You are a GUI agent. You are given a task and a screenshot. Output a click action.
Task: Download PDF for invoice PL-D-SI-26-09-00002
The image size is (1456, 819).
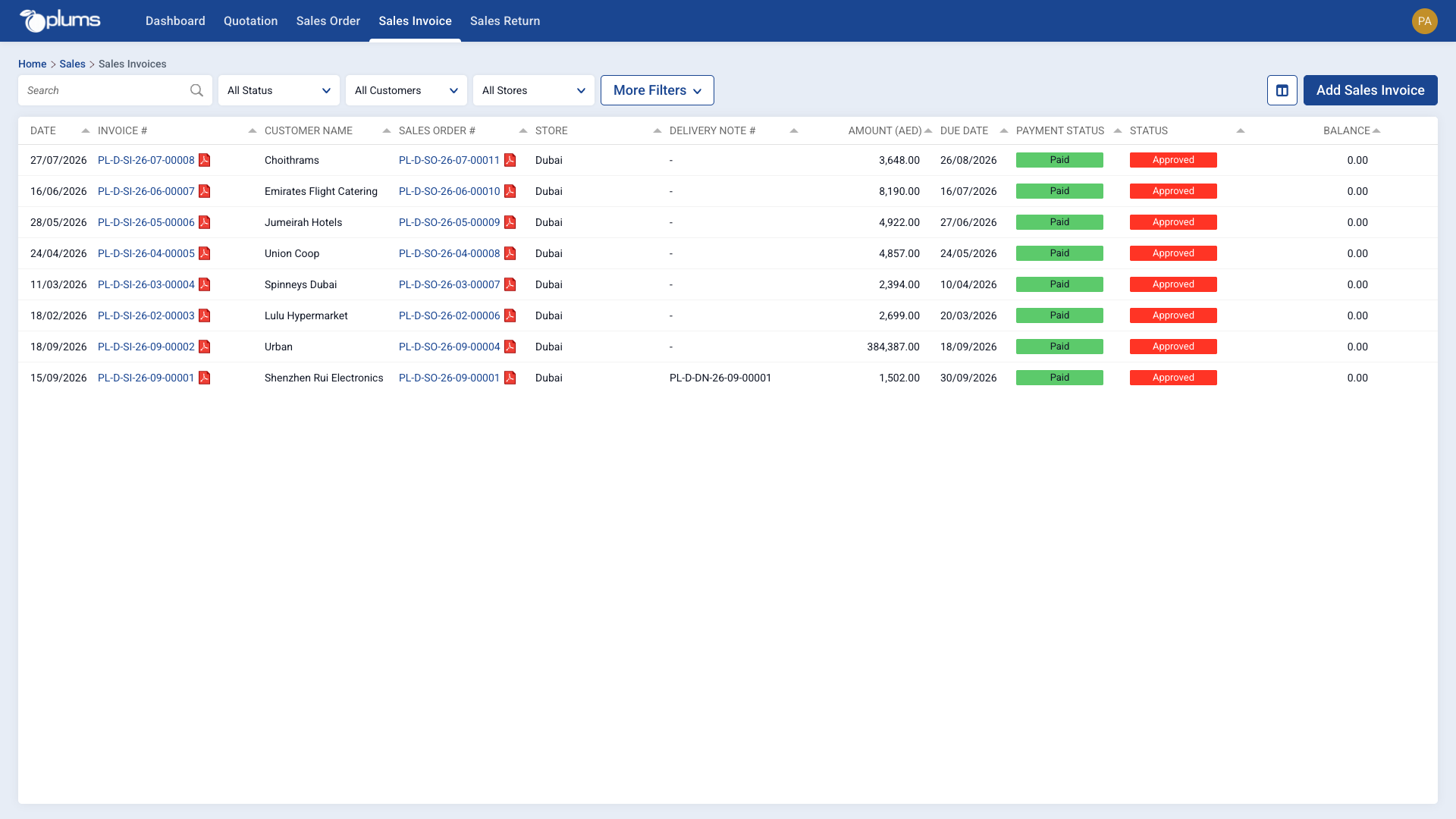(x=205, y=347)
